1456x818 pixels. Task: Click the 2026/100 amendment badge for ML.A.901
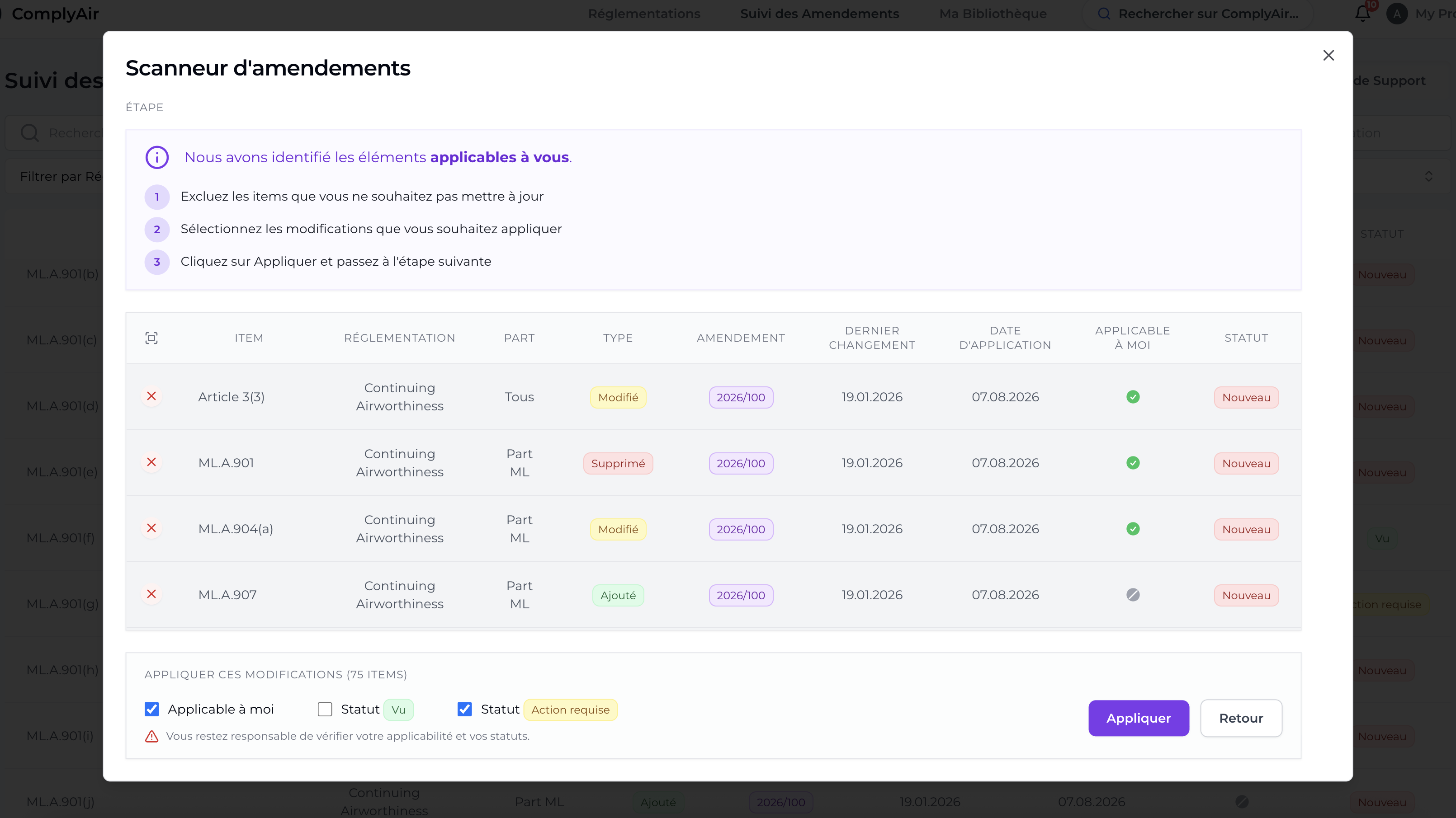(741, 463)
